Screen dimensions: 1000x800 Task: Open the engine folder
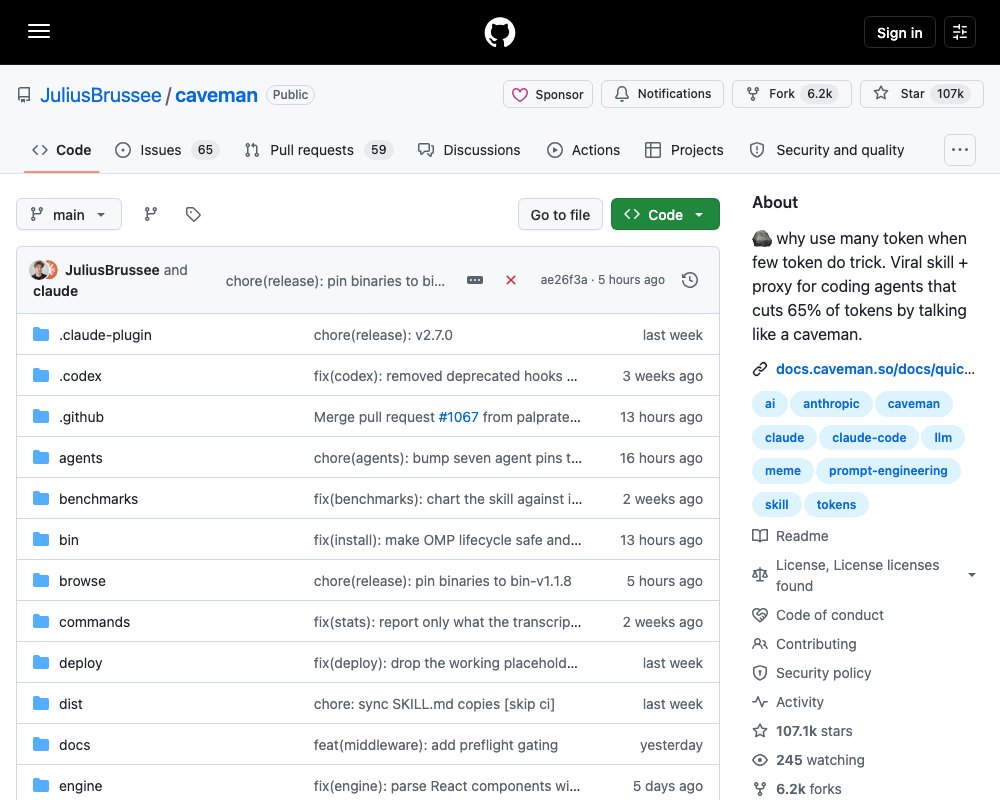coord(80,786)
